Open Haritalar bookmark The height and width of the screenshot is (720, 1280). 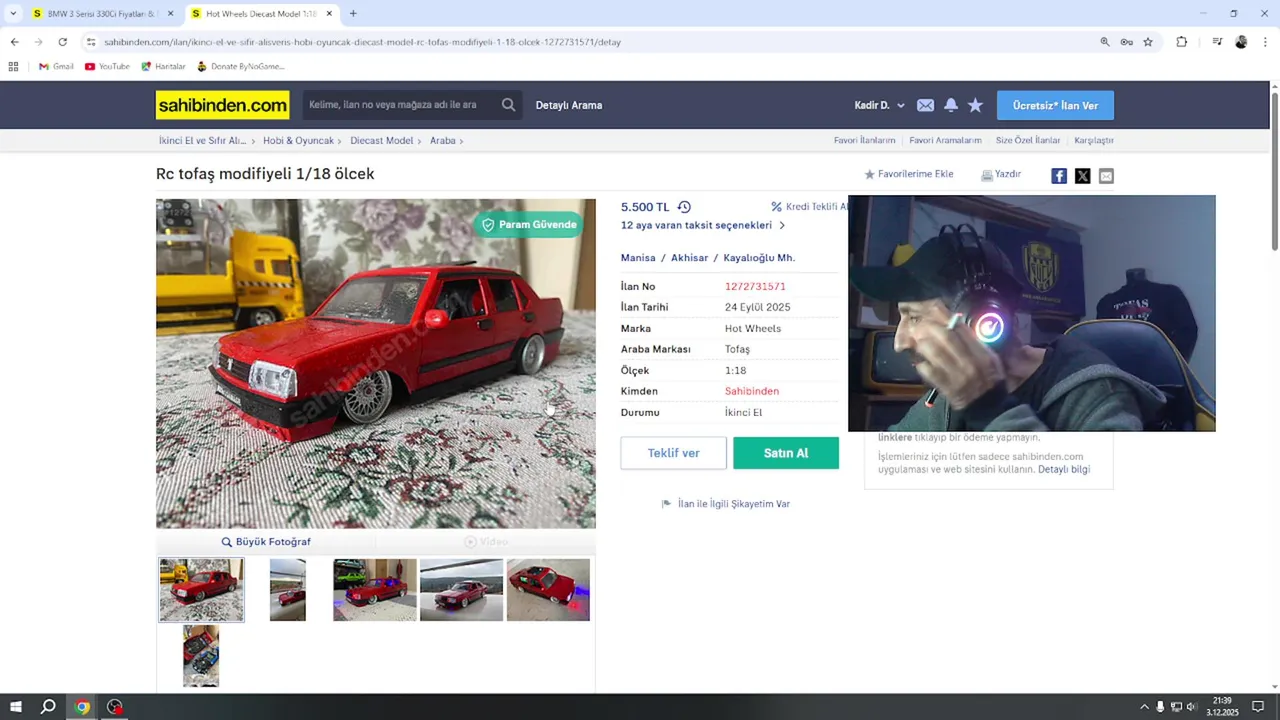pyautogui.click(x=163, y=66)
